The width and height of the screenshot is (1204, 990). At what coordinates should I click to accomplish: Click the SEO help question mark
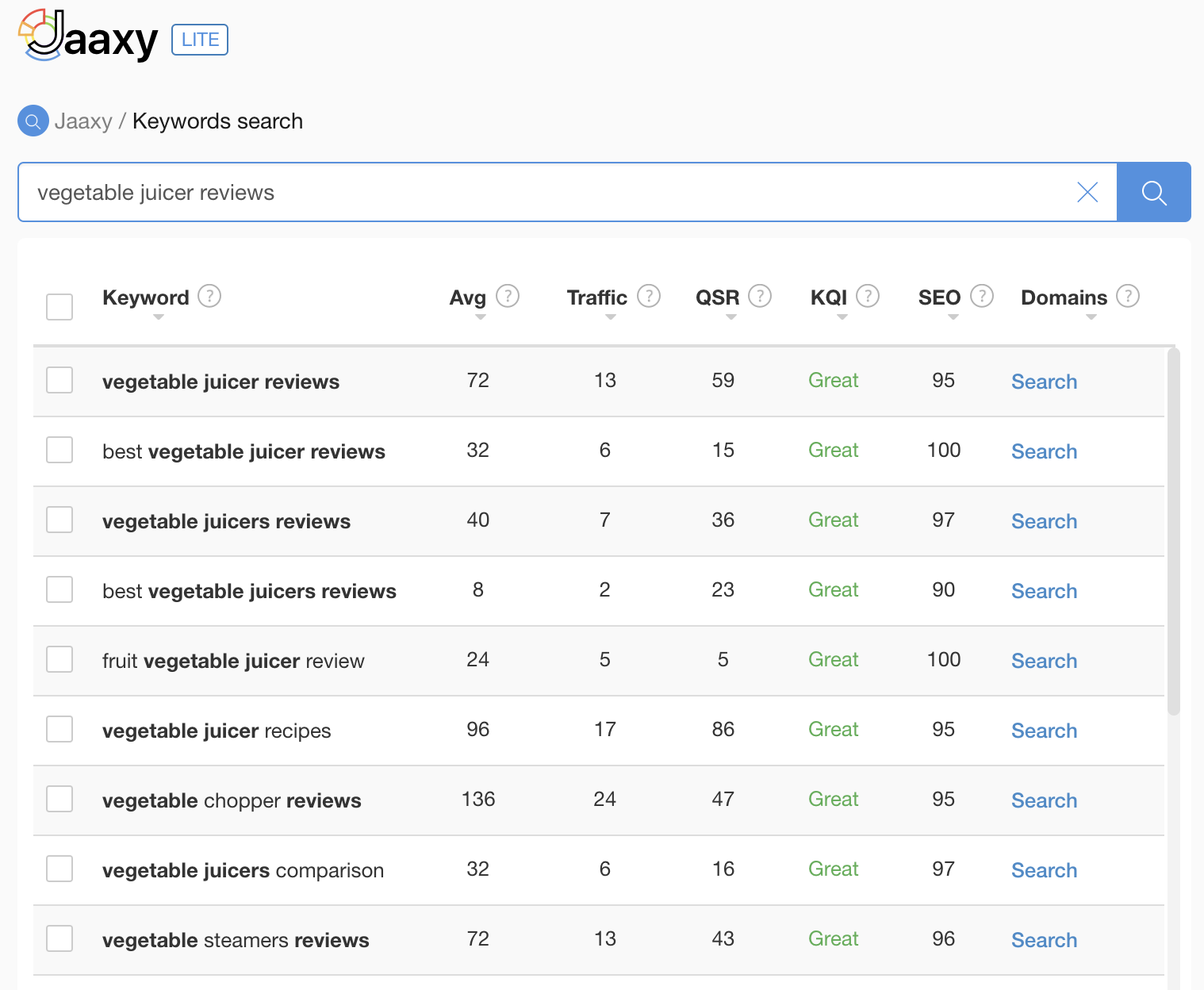click(x=982, y=296)
